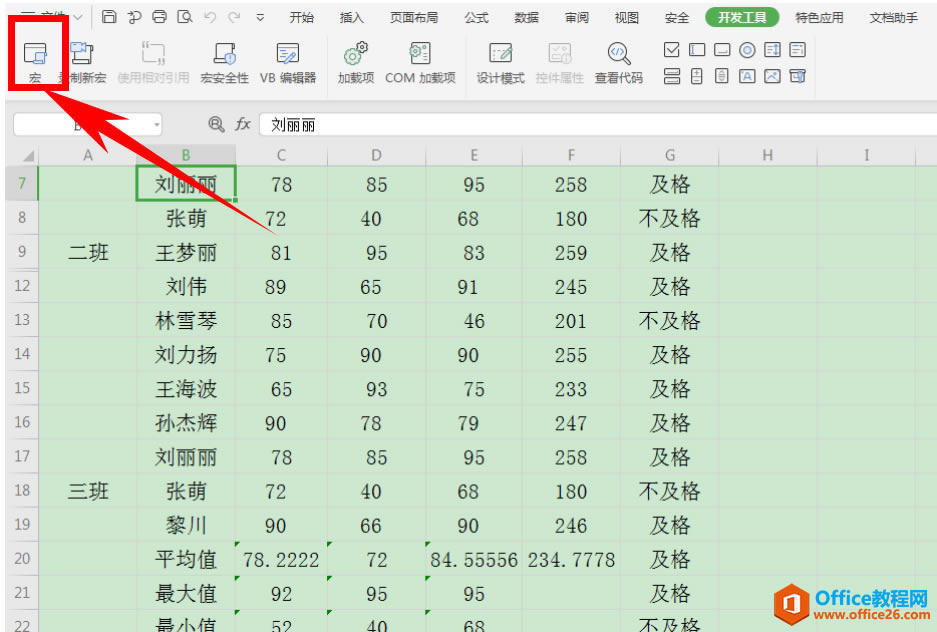Insert a toggle button control
Screen dimensions: 937x632
tap(672, 76)
